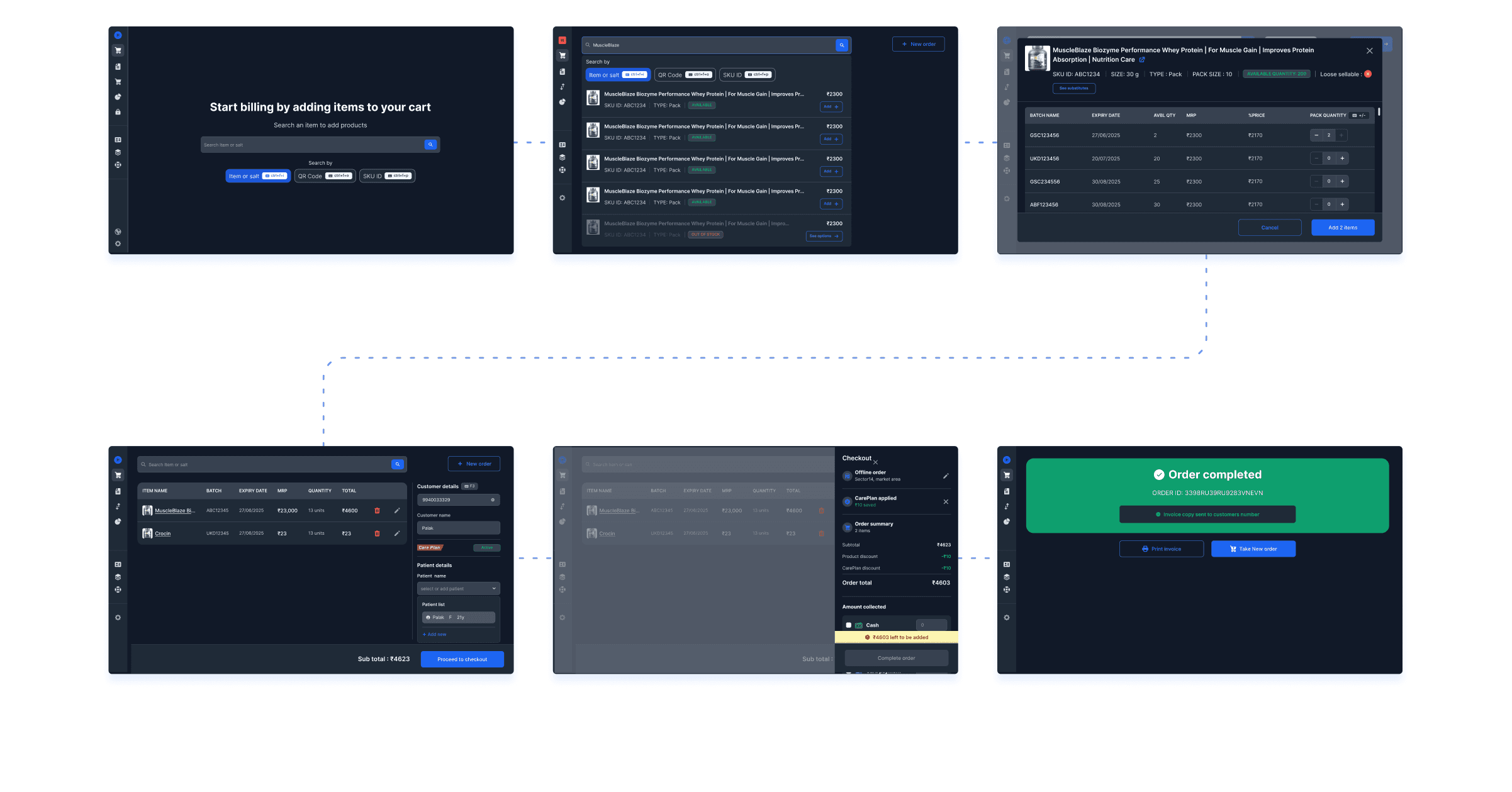Screen dimensions: 1512x792
Task: Check the Cash payment checkbox
Action: 849,625
